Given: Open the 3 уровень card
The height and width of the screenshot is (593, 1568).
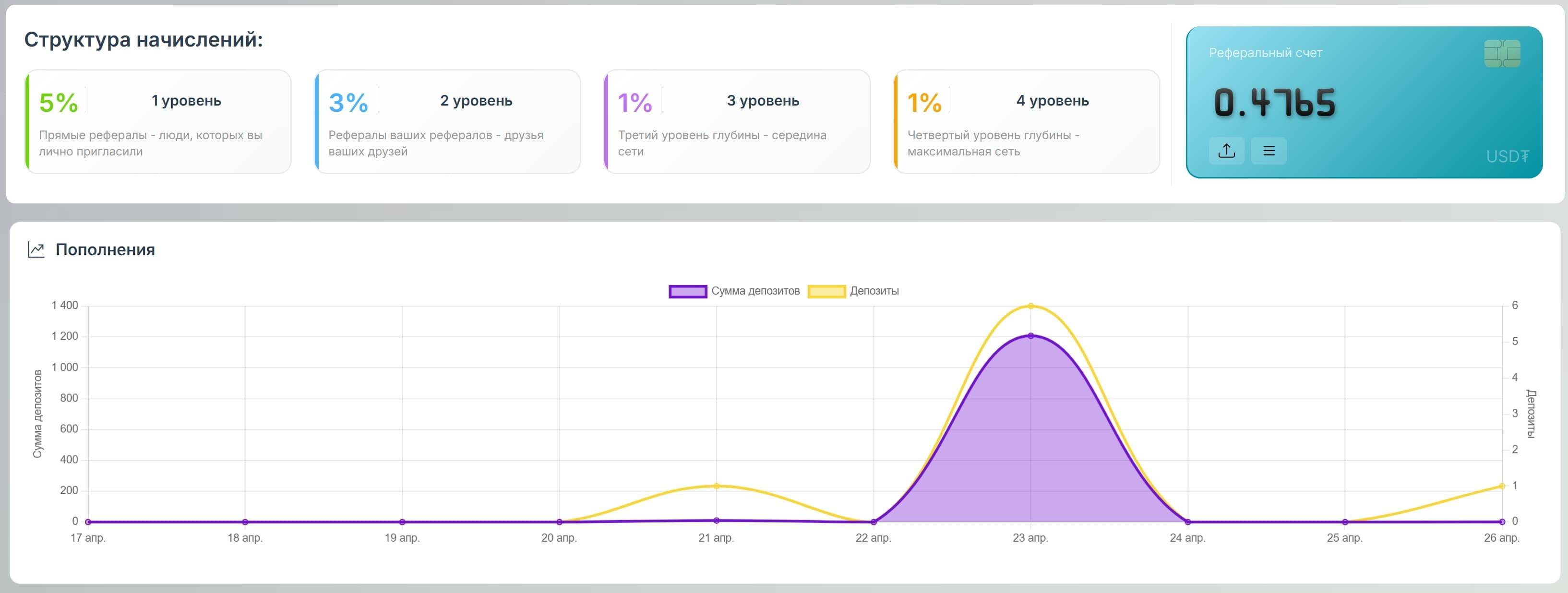Looking at the screenshot, I should click(x=737, y=122).
